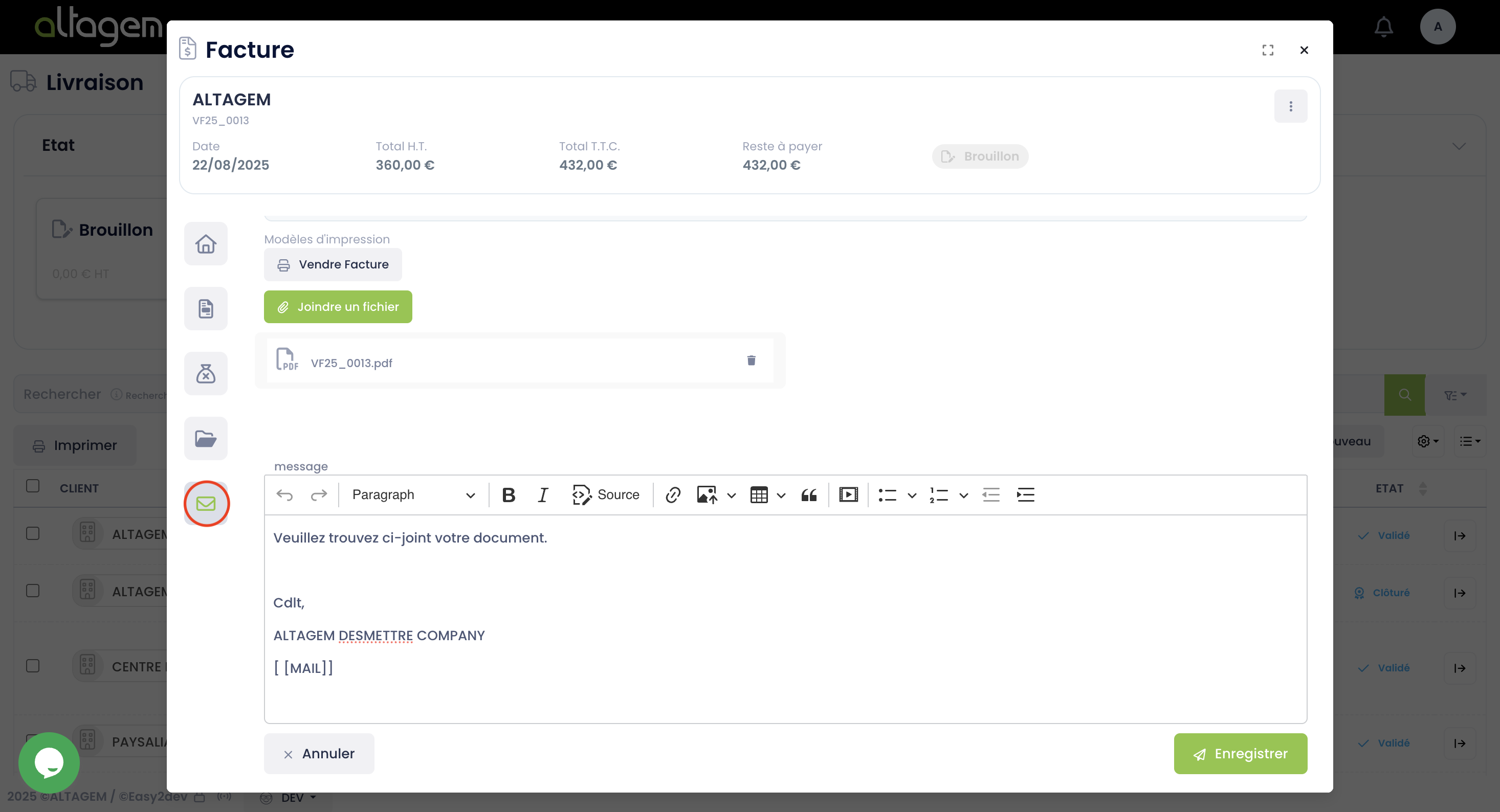This screenshot has height=812, width=1500.
Task: Delete the VF25_0013.pdf attachment
Action: point(751,361)
